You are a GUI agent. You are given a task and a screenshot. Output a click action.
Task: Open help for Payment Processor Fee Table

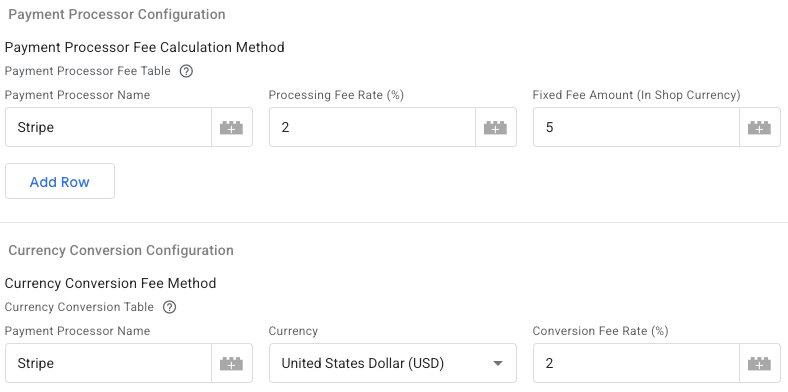tap(186, 71)
